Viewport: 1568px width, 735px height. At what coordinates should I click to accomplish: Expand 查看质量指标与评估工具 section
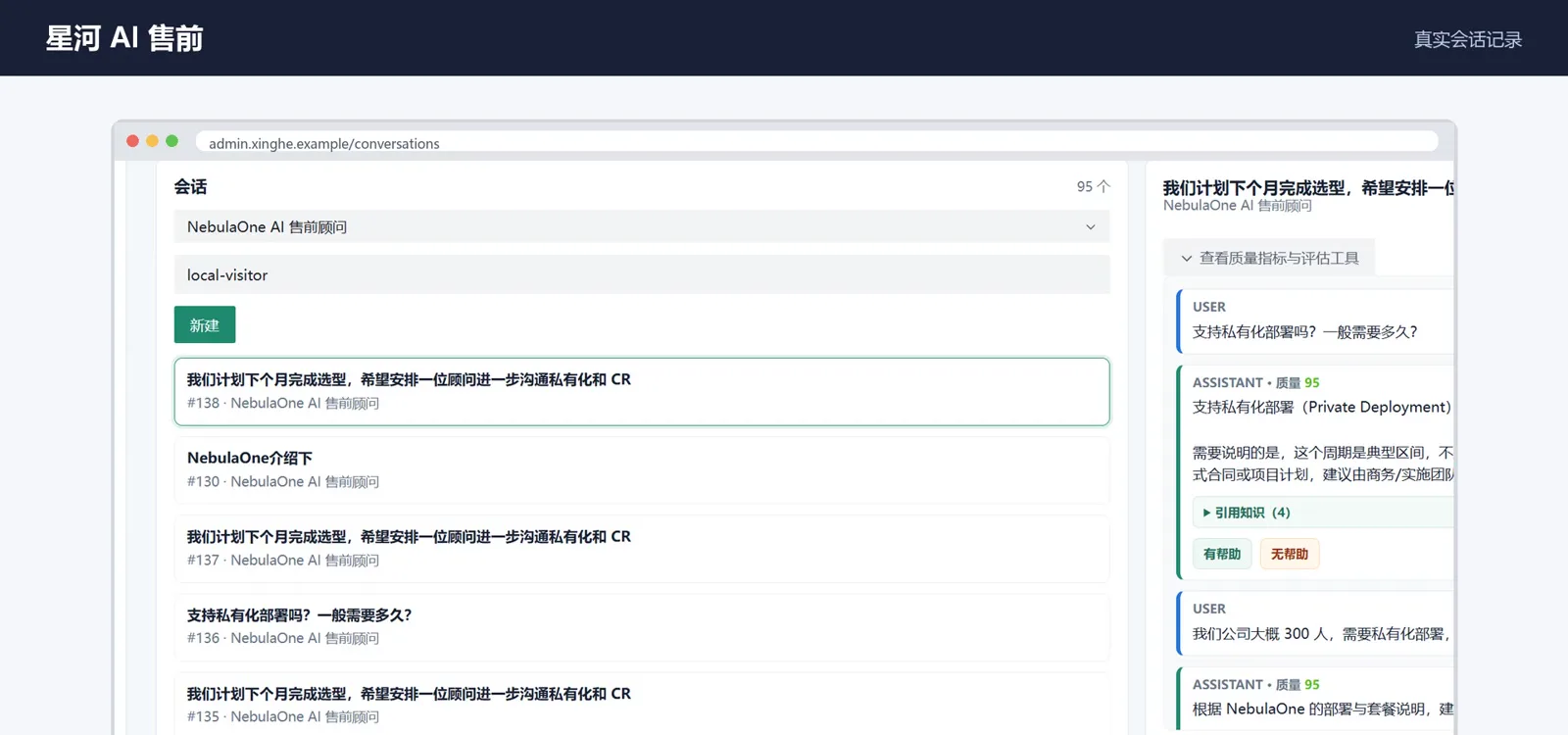pyautogui.click(x=1269, y=258)
